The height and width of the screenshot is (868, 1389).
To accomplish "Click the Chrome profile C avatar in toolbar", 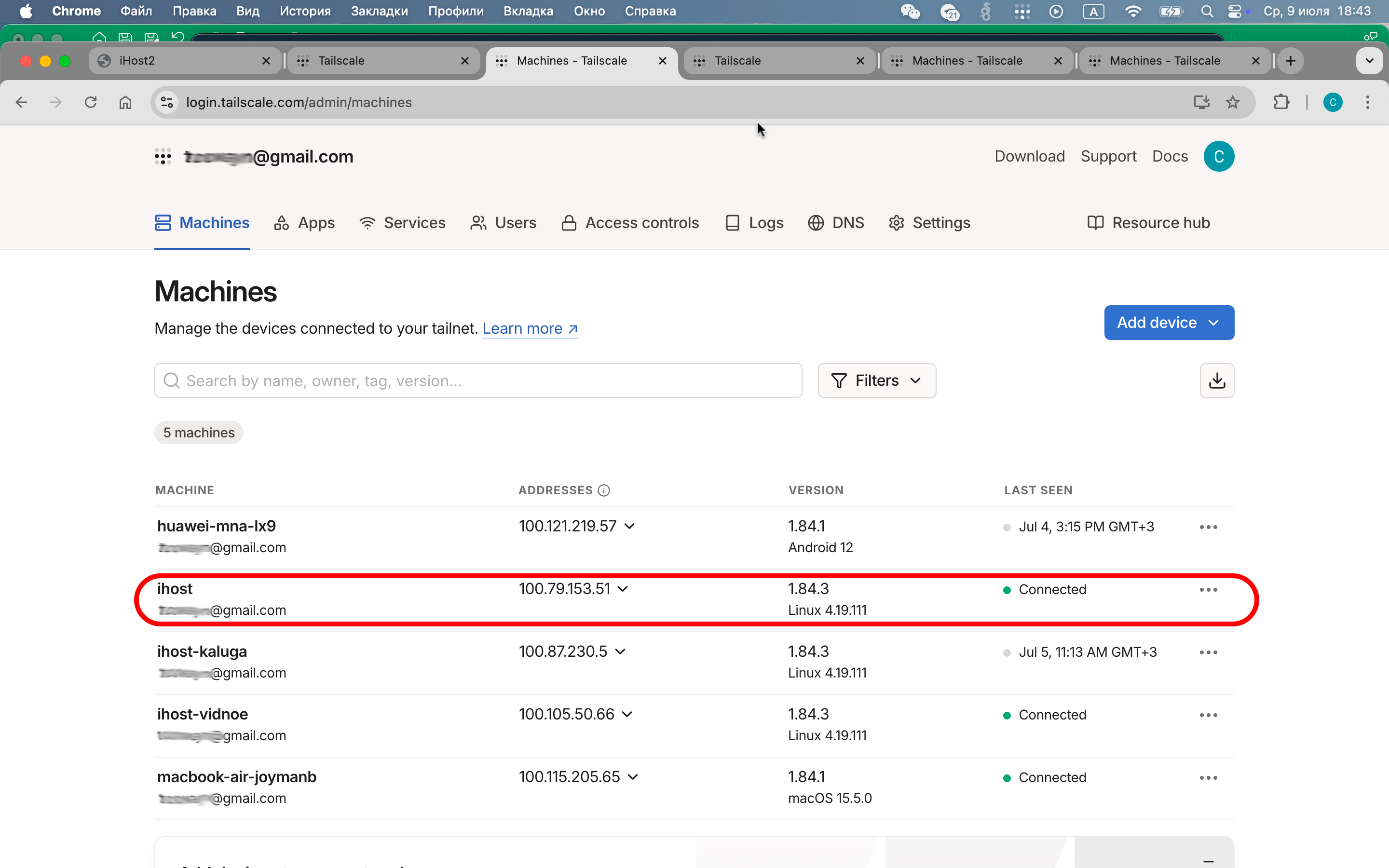I will point(1333,102).
